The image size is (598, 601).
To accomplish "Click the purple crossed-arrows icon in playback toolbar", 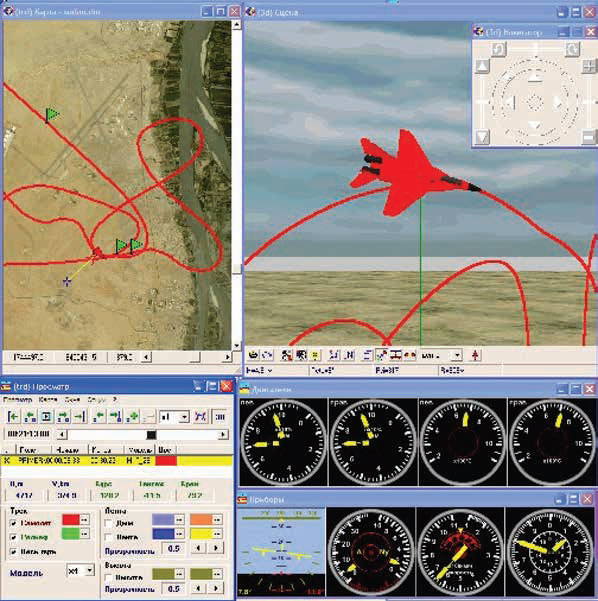I will point(200,416).
